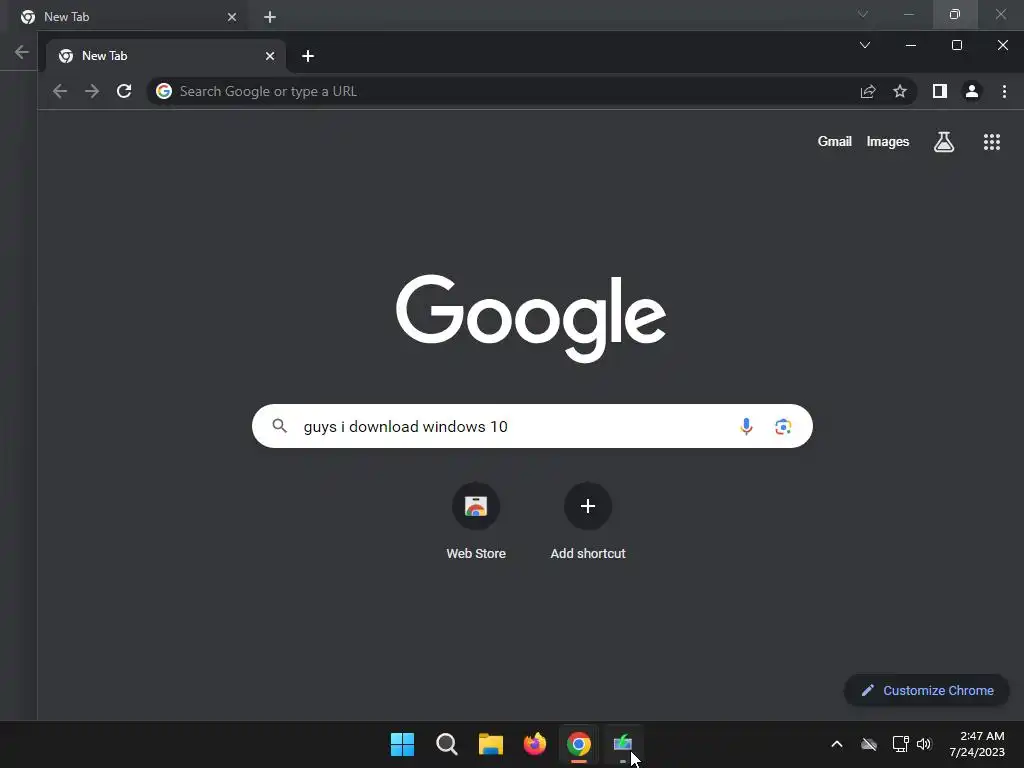Open clock and date panel
Viewport: 1024px width, 768px height.
(x=977, y=744)
